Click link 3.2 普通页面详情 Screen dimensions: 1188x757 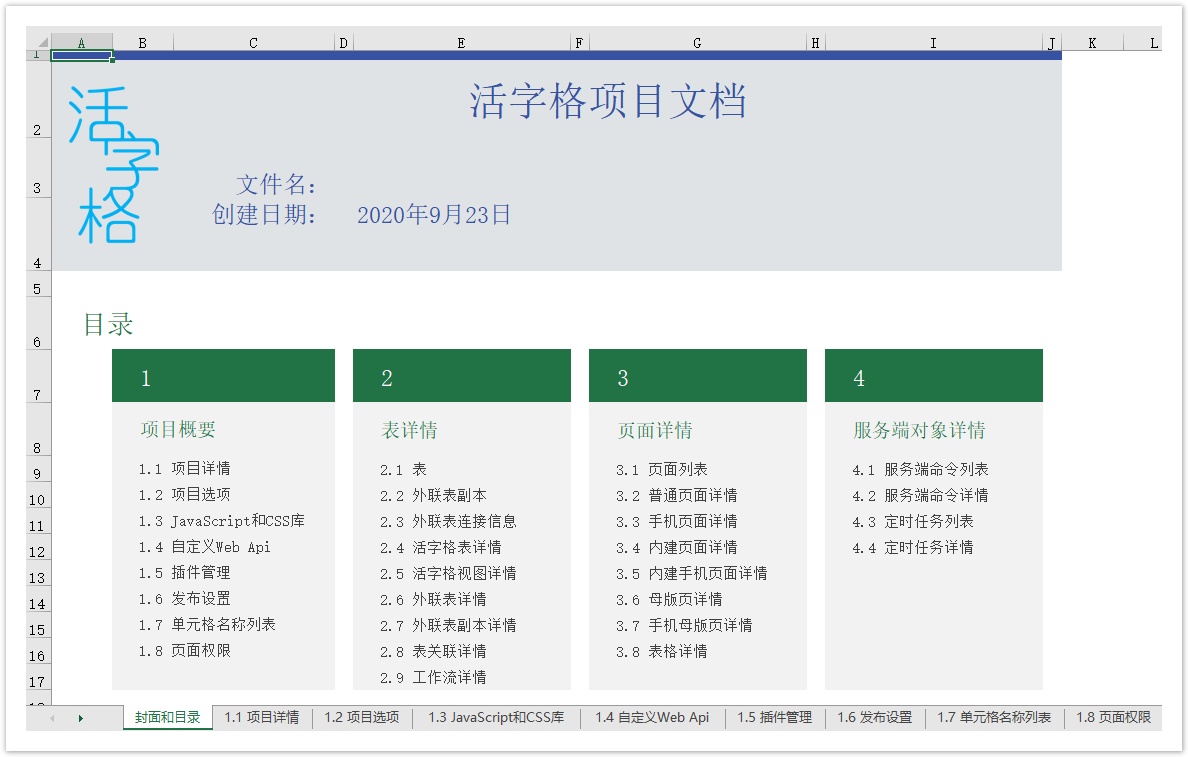[677, 496]
